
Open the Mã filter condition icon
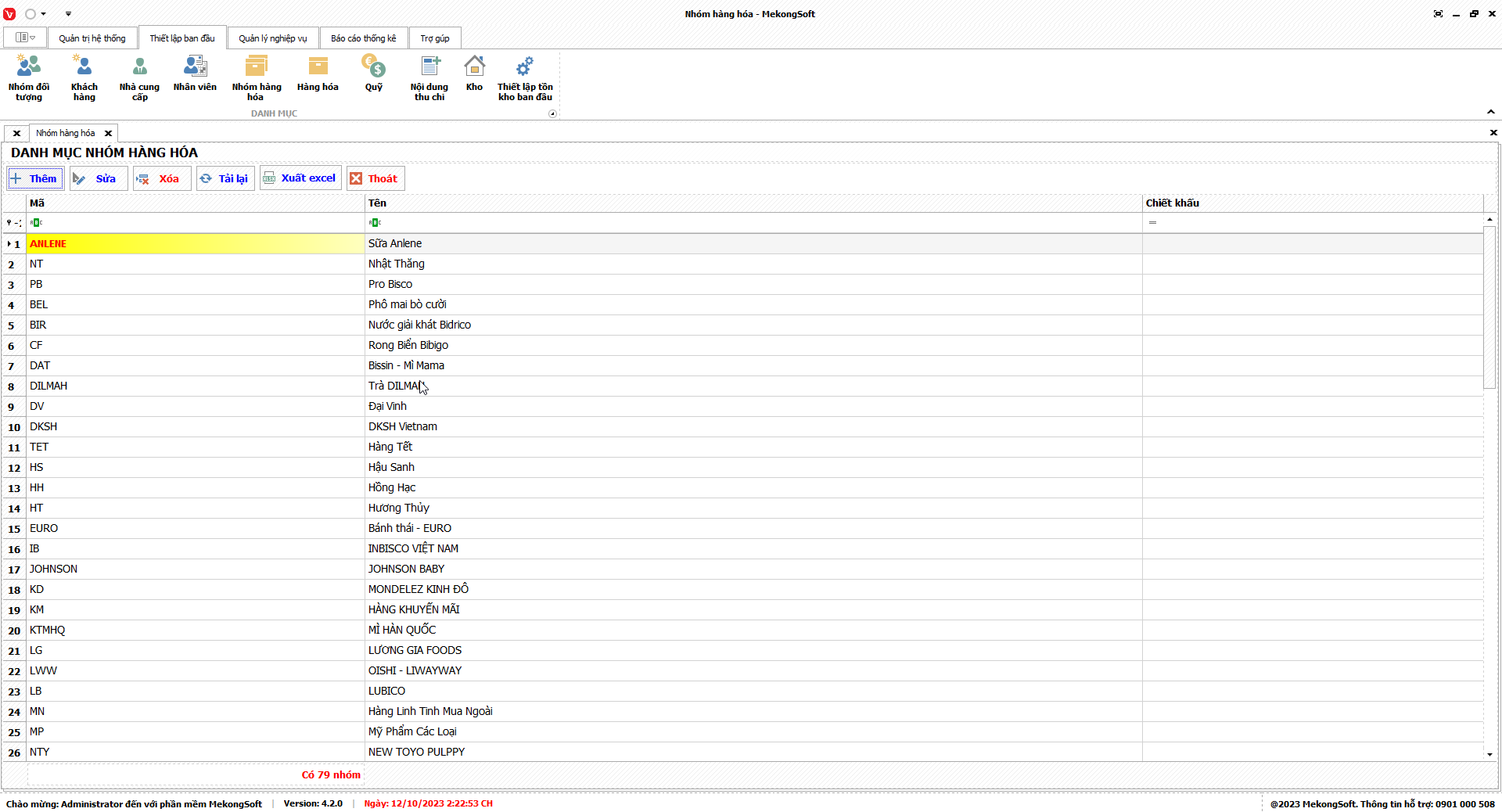tap(36, 223)
